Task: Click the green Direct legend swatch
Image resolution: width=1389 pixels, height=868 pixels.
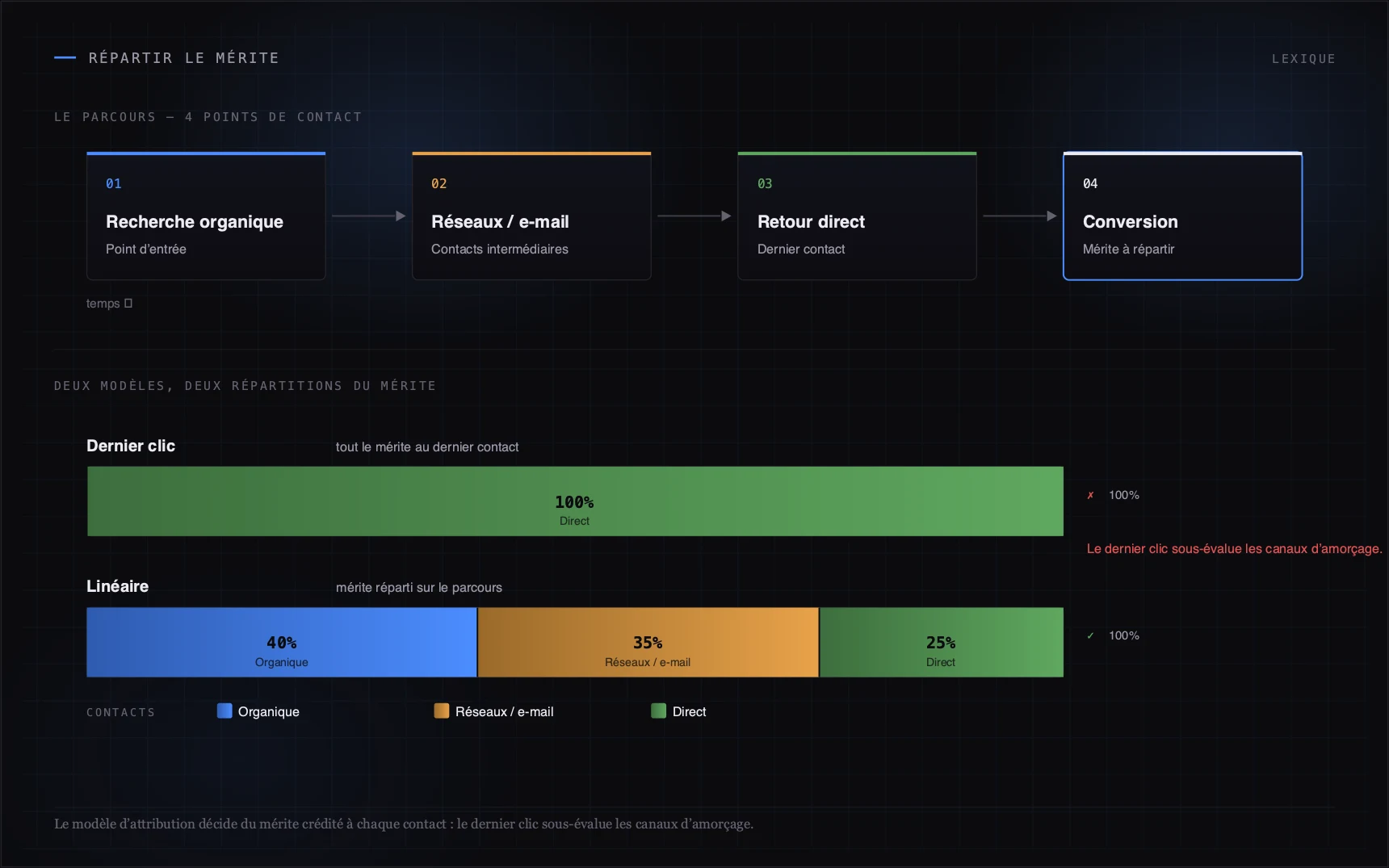Action: coord(659,711)
